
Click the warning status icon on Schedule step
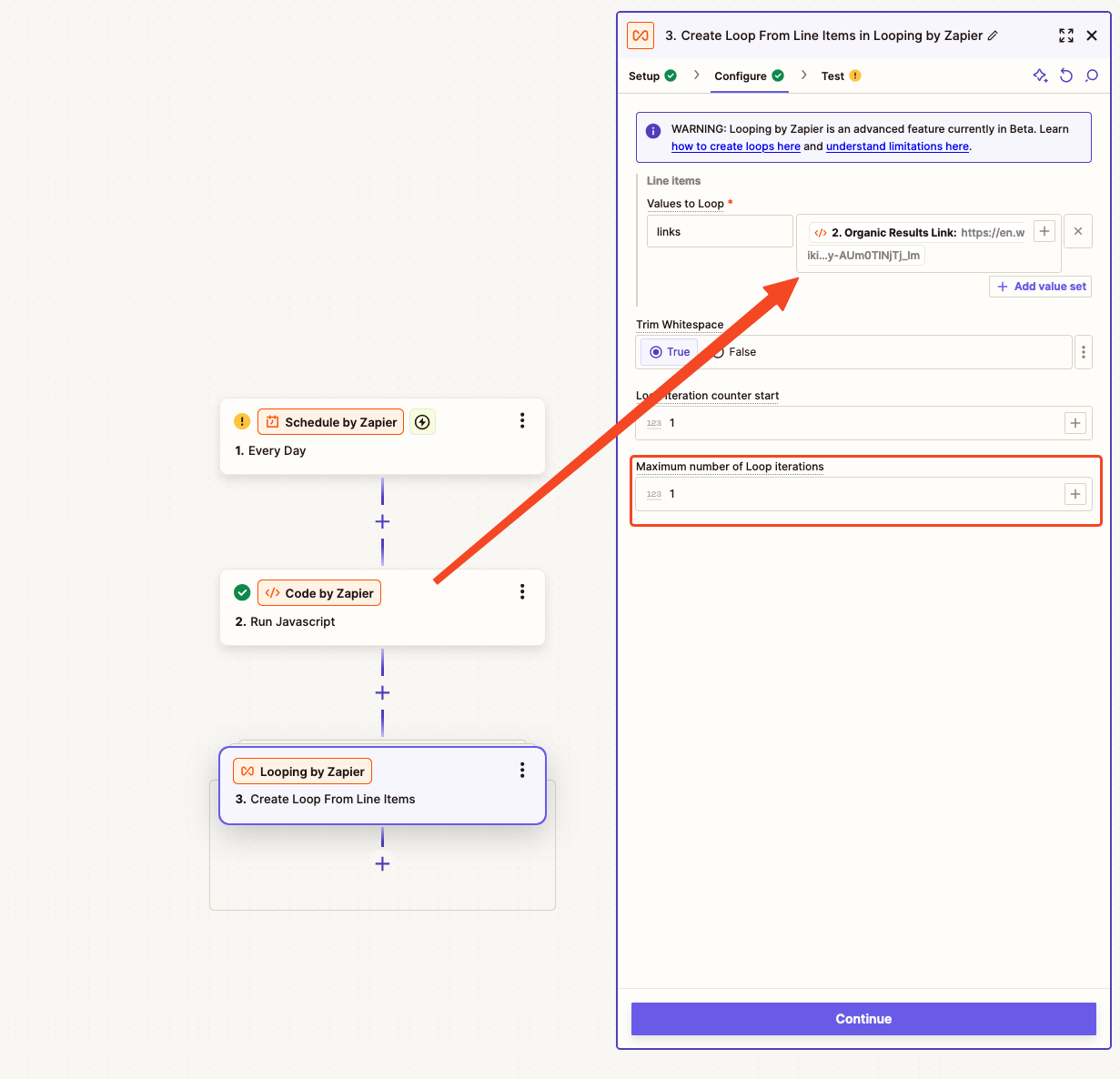(242, 421)
